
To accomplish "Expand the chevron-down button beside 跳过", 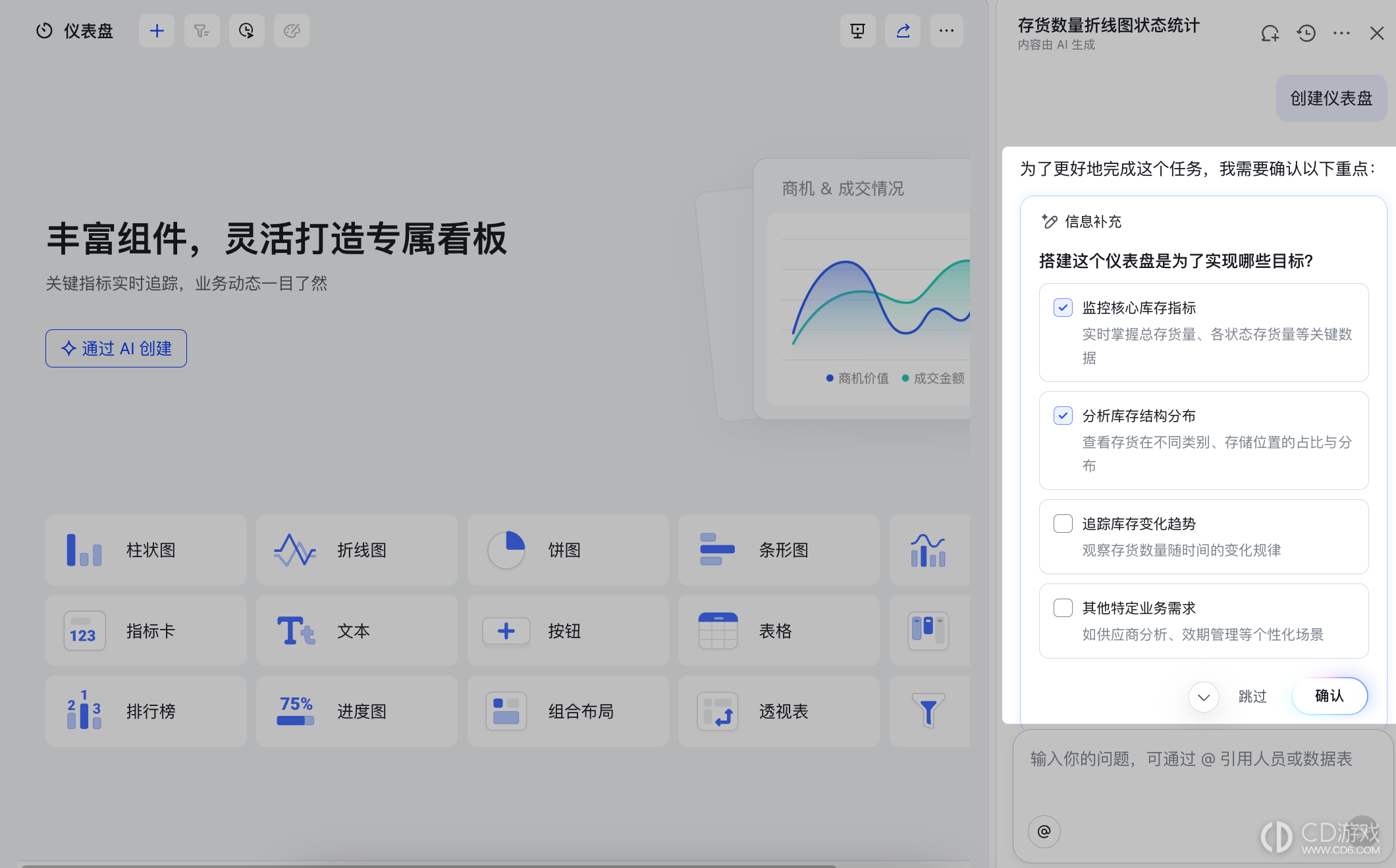I will [x=1204, y=697].
